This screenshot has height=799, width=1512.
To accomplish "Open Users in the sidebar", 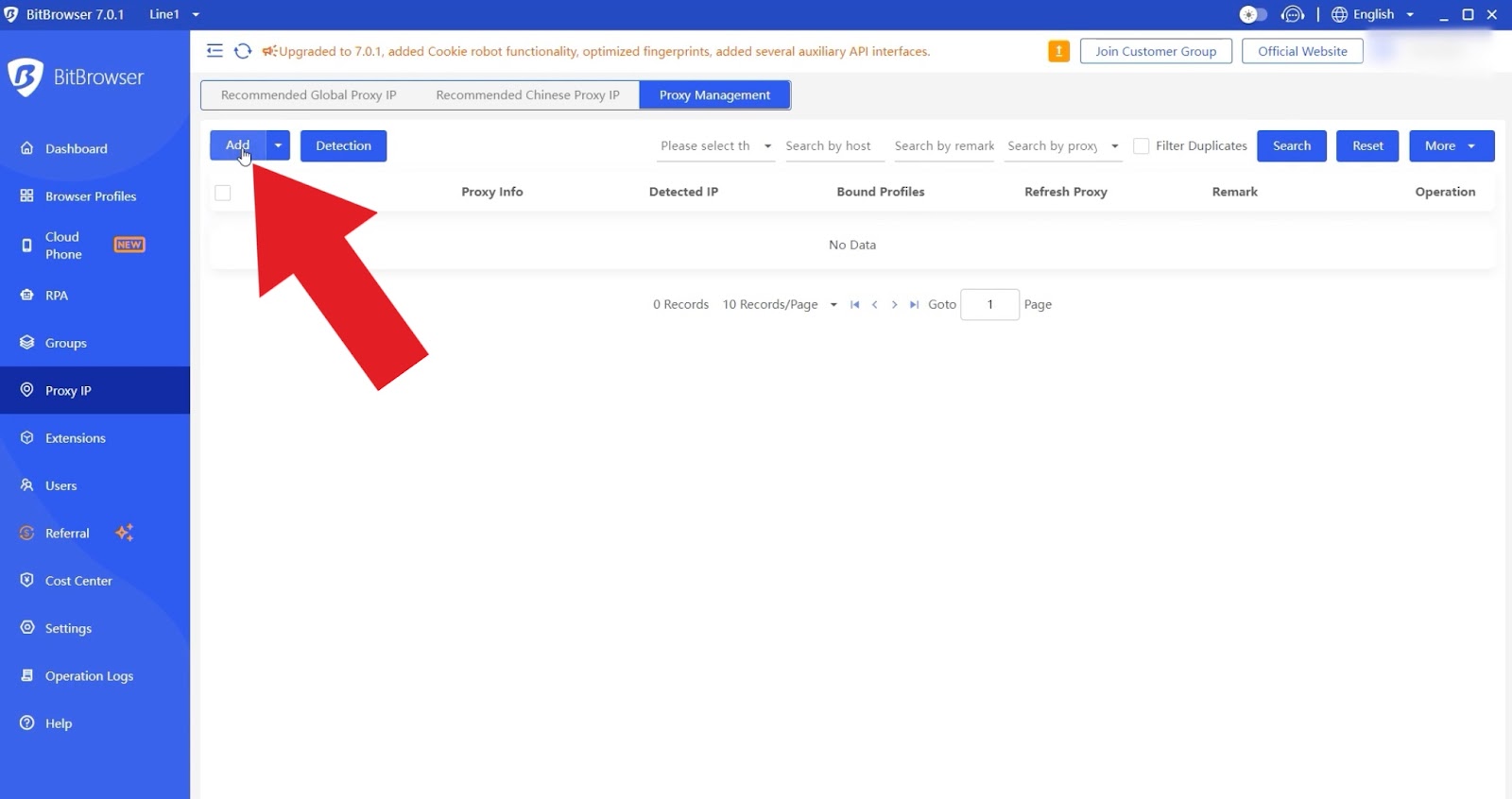I will click(x=94, y=485).
